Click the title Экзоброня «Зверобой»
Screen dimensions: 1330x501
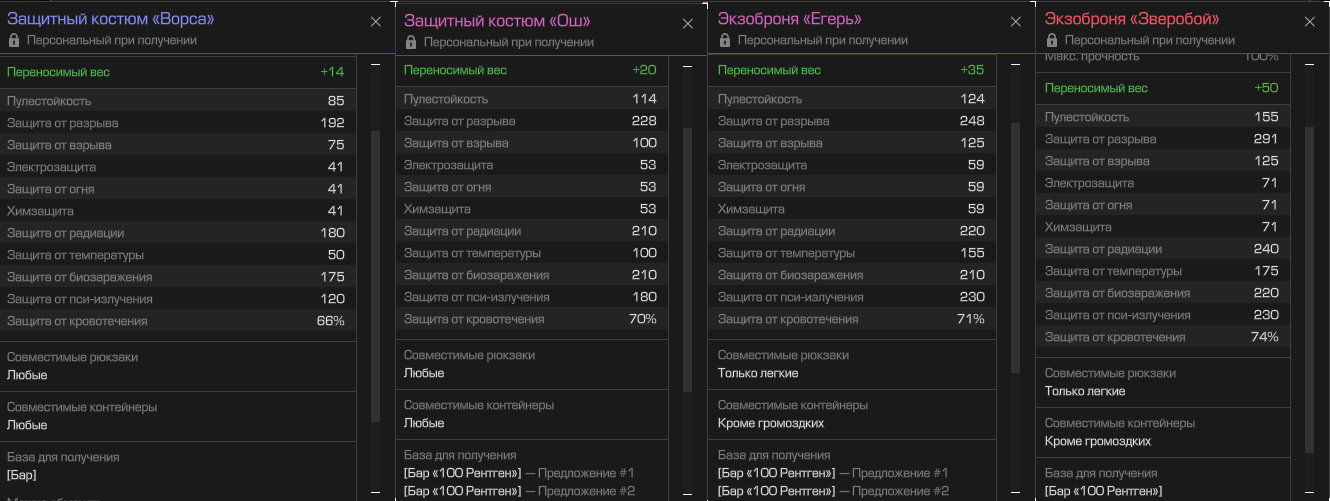point(1134,19)
